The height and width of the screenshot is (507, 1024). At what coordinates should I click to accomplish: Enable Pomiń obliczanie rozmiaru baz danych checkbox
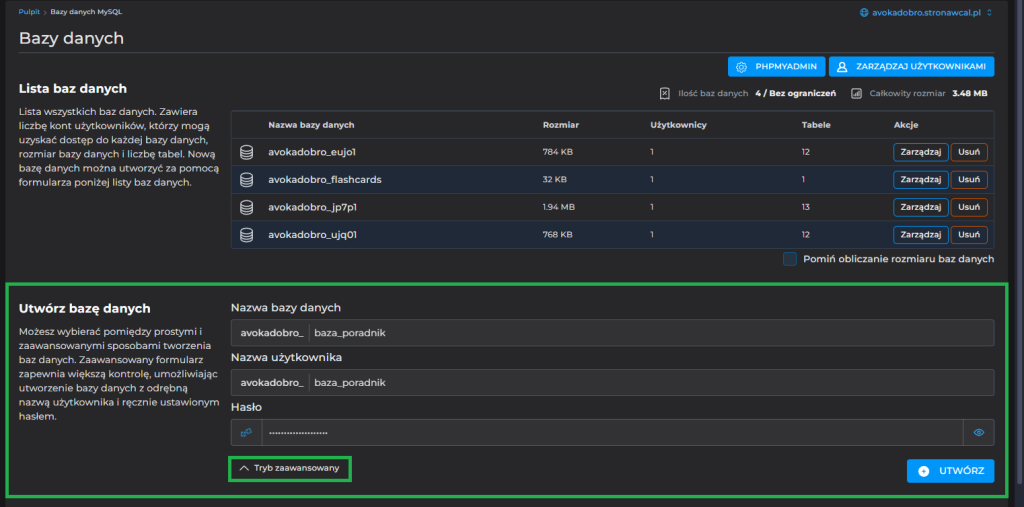coord(790,259)
